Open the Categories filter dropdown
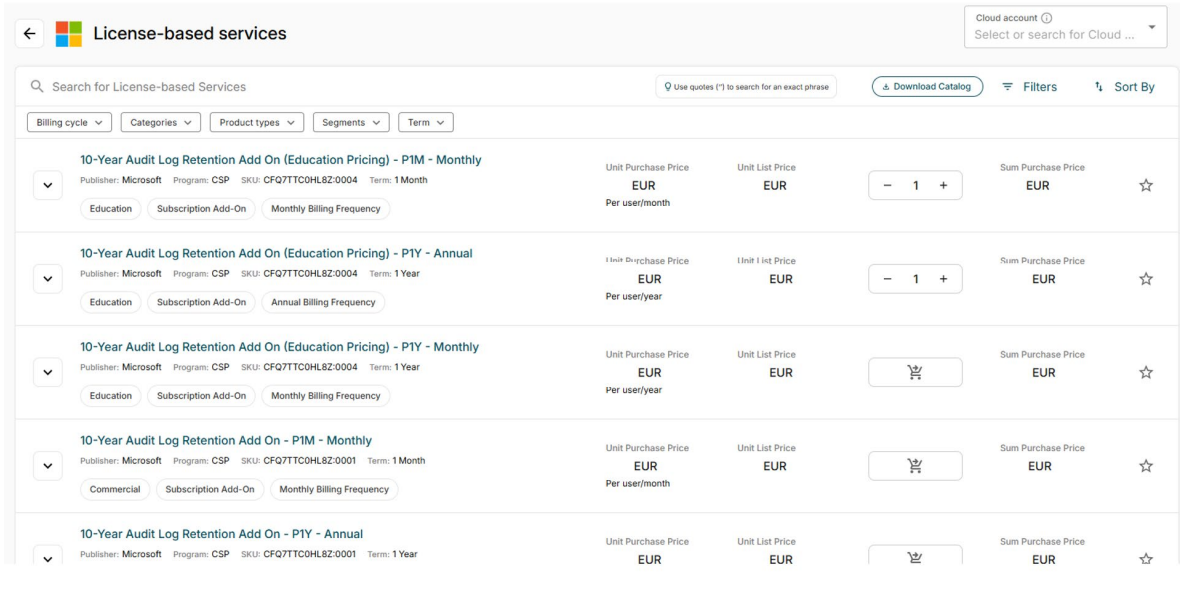This screenshot has width=1186, height=595. pyautogui.click(x=160, y=122)
